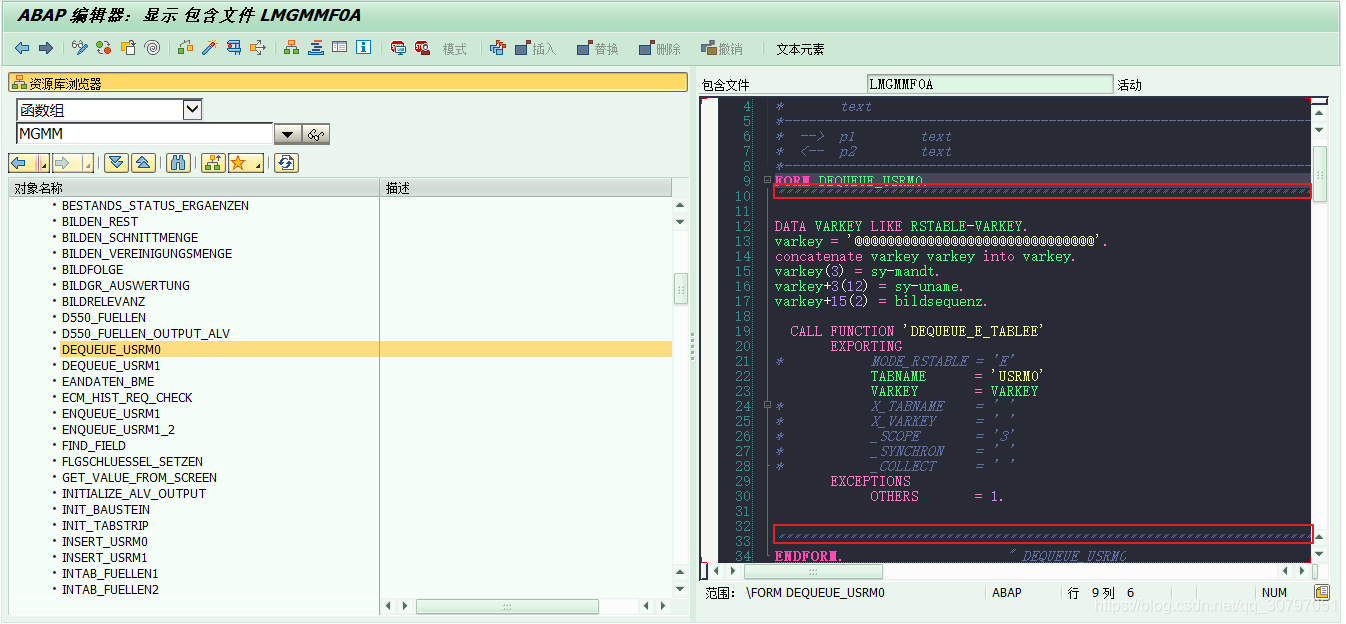Run the syntax Check icon
Screen dimensions: 1346x624
(186, 48)
